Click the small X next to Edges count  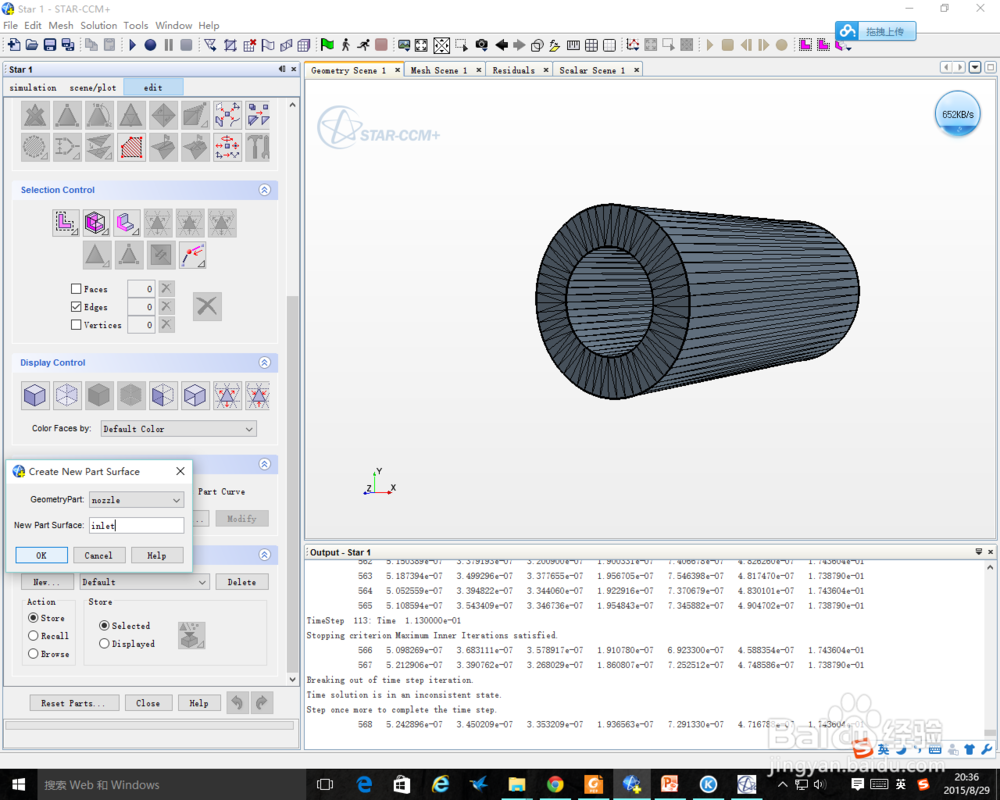click(x=166, y=307)
